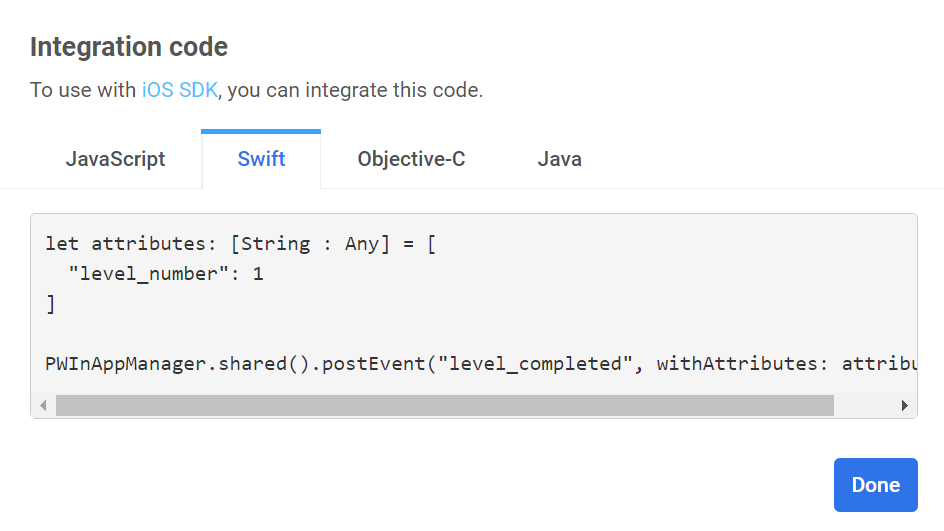Switch to the JavaScript tab
This screenshot has width=944, height=531.
tap(115, 159)
